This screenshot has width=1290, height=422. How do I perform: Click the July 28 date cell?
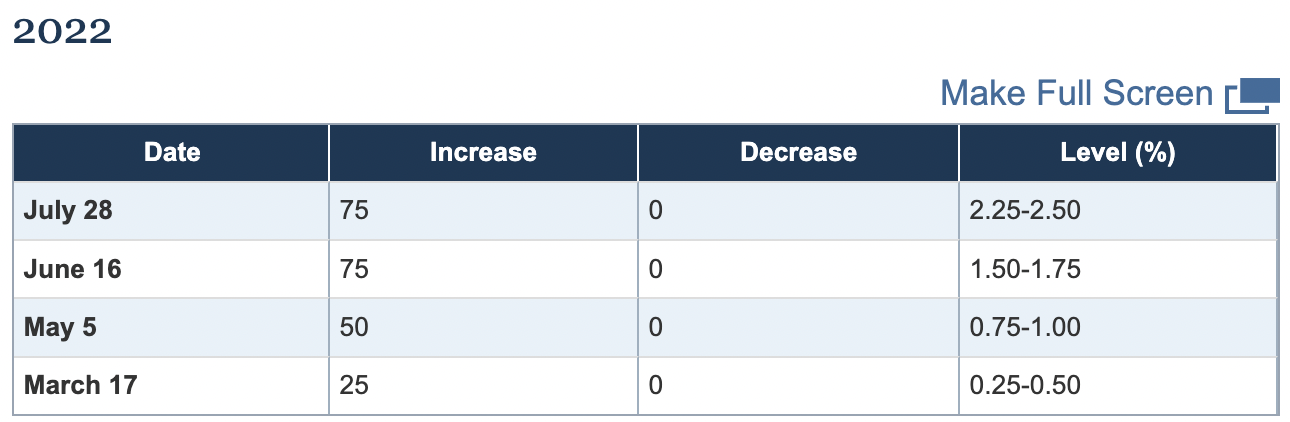(66, 211)
